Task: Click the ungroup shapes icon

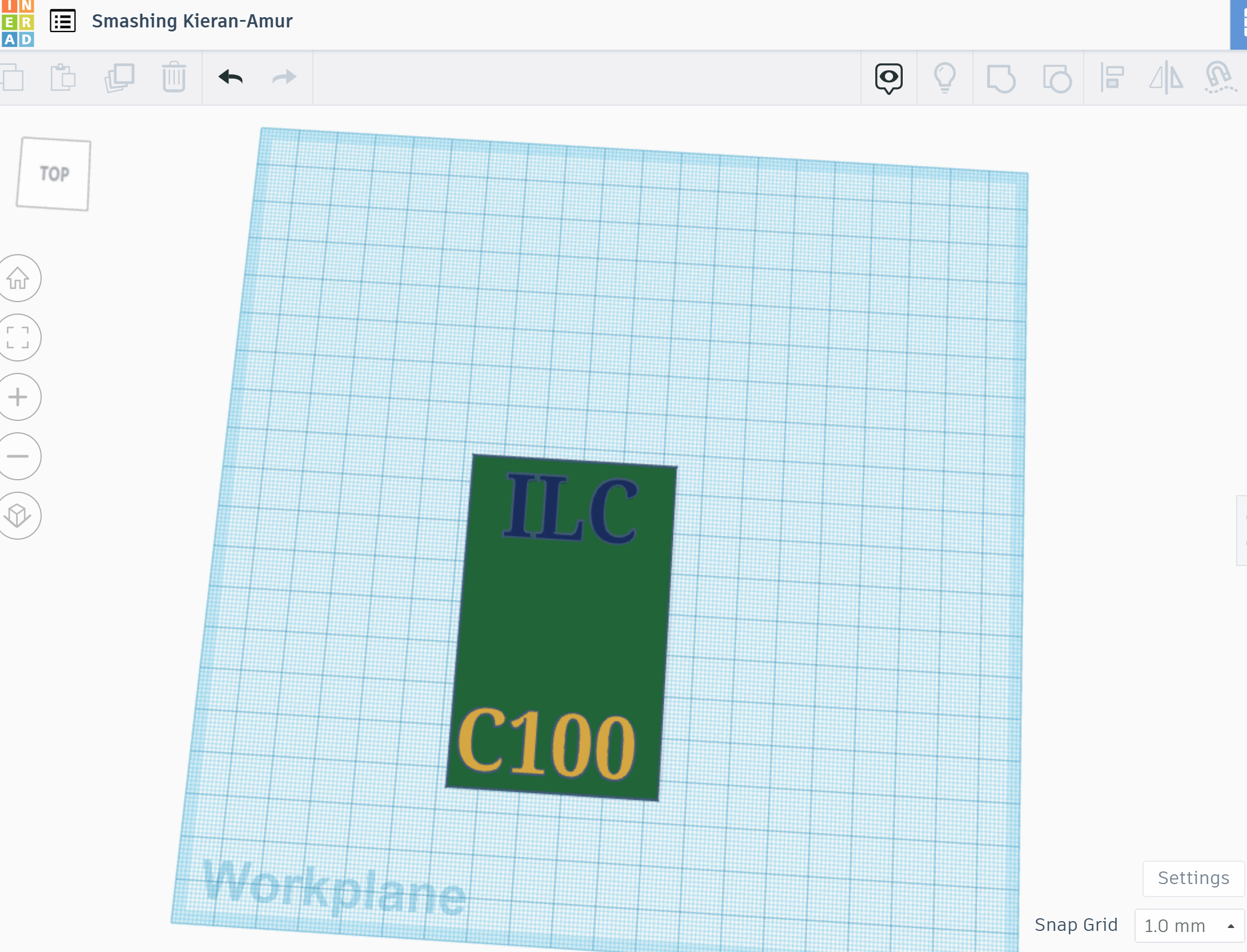Action: (x=1056, y=78)
